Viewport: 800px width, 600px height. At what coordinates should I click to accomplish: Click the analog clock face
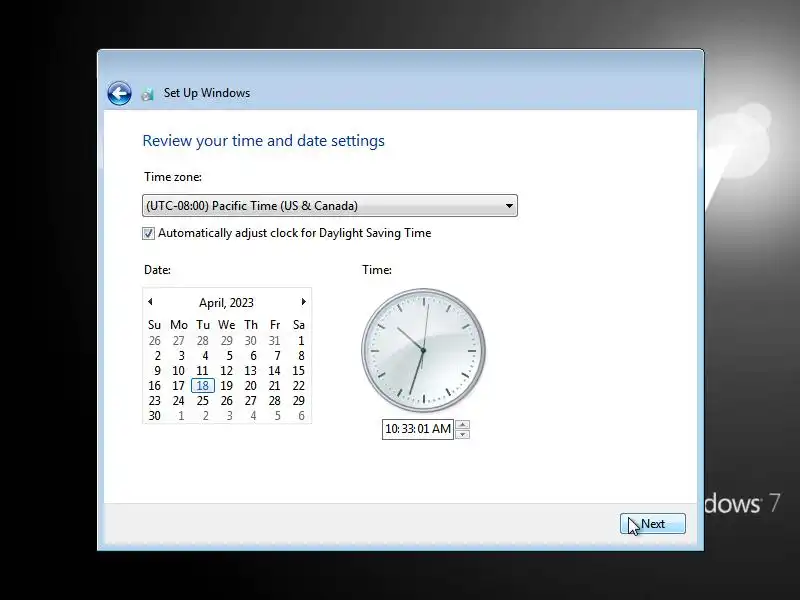coord(423,351)
